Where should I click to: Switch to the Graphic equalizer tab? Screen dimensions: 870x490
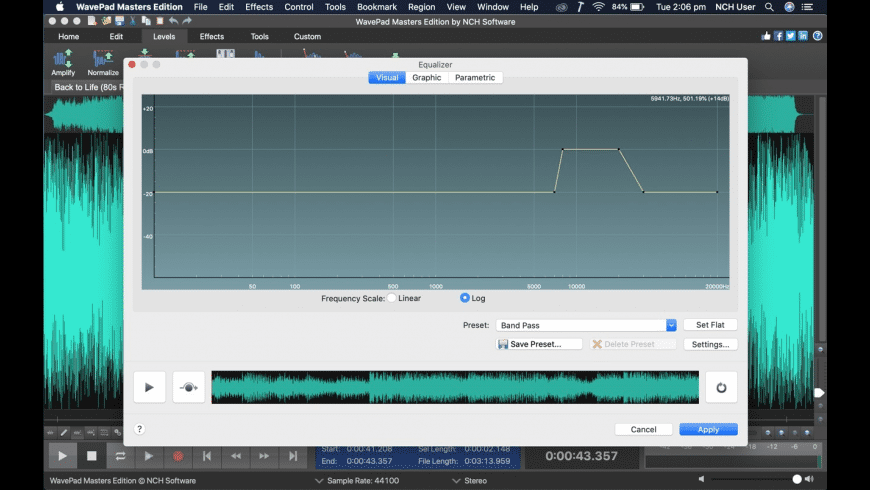427,78
